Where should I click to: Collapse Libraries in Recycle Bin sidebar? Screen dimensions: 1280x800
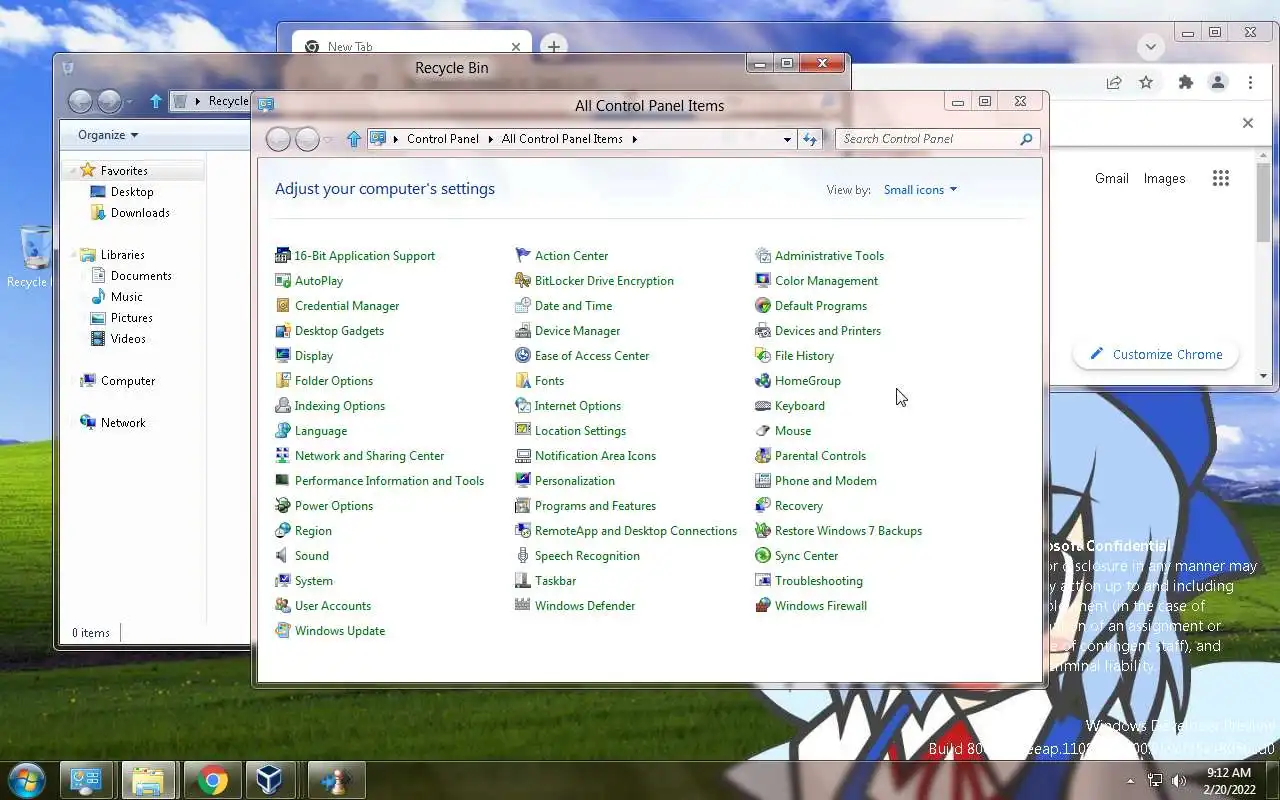[73, 255]
